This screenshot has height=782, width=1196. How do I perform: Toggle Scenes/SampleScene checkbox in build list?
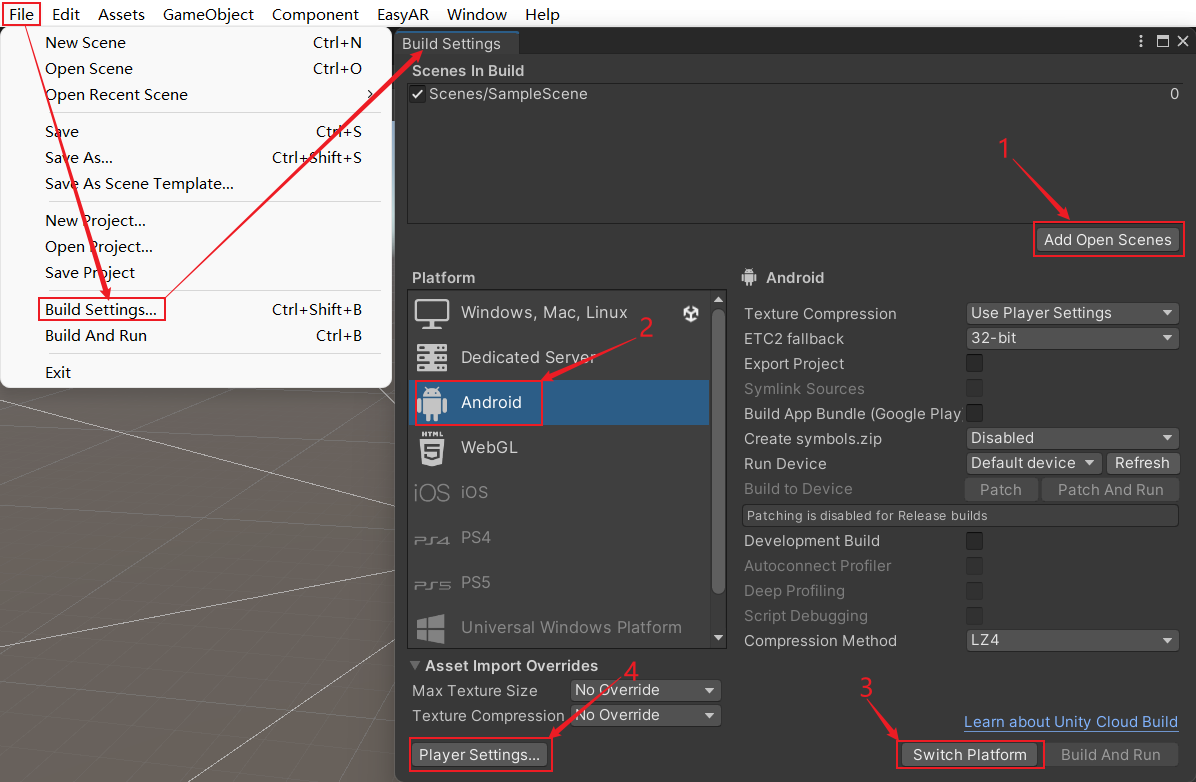(417, 95)
